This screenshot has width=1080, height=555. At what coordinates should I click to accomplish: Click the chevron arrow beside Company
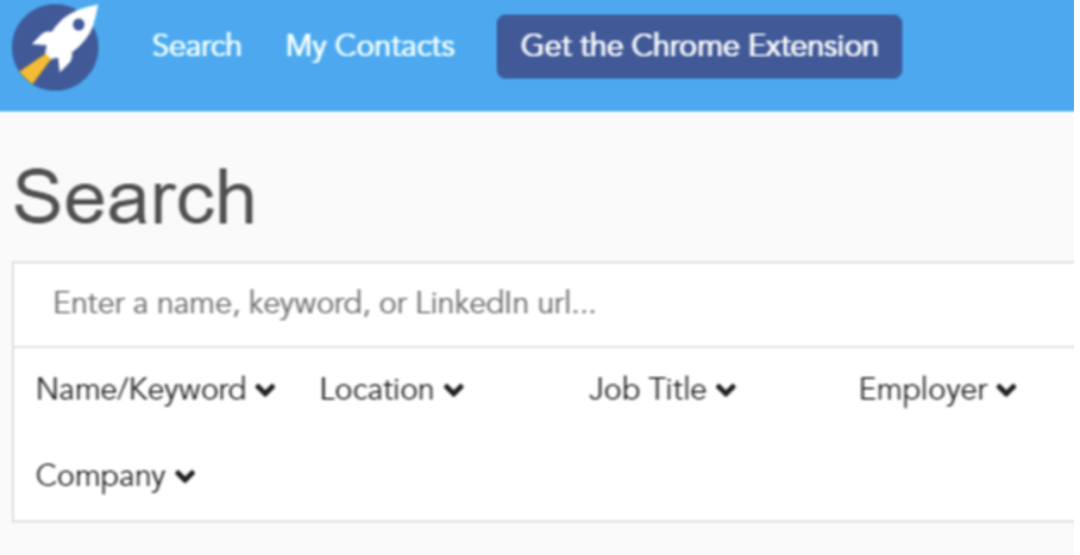tap(185, 478)
